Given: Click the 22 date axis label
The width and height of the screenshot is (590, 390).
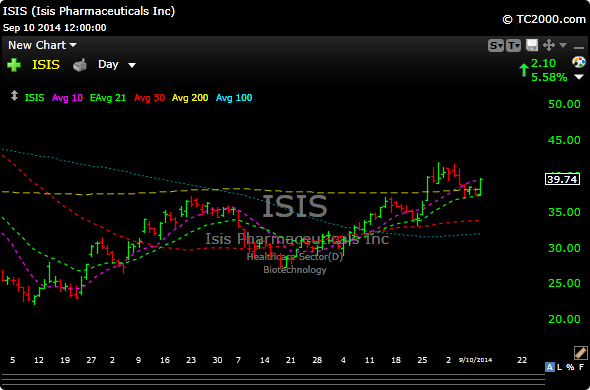Looking at the screenshot, I should coord(522,360).
